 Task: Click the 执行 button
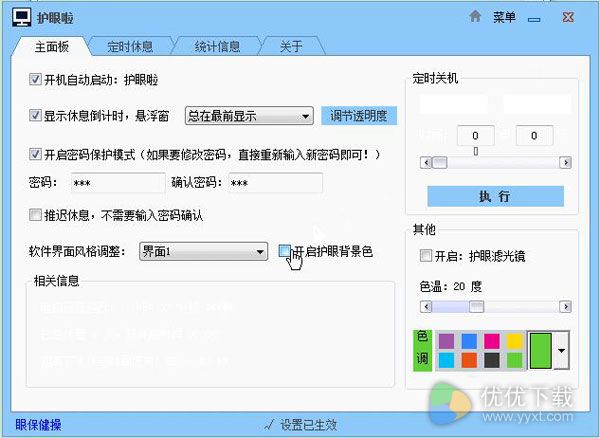pos(495,196)
